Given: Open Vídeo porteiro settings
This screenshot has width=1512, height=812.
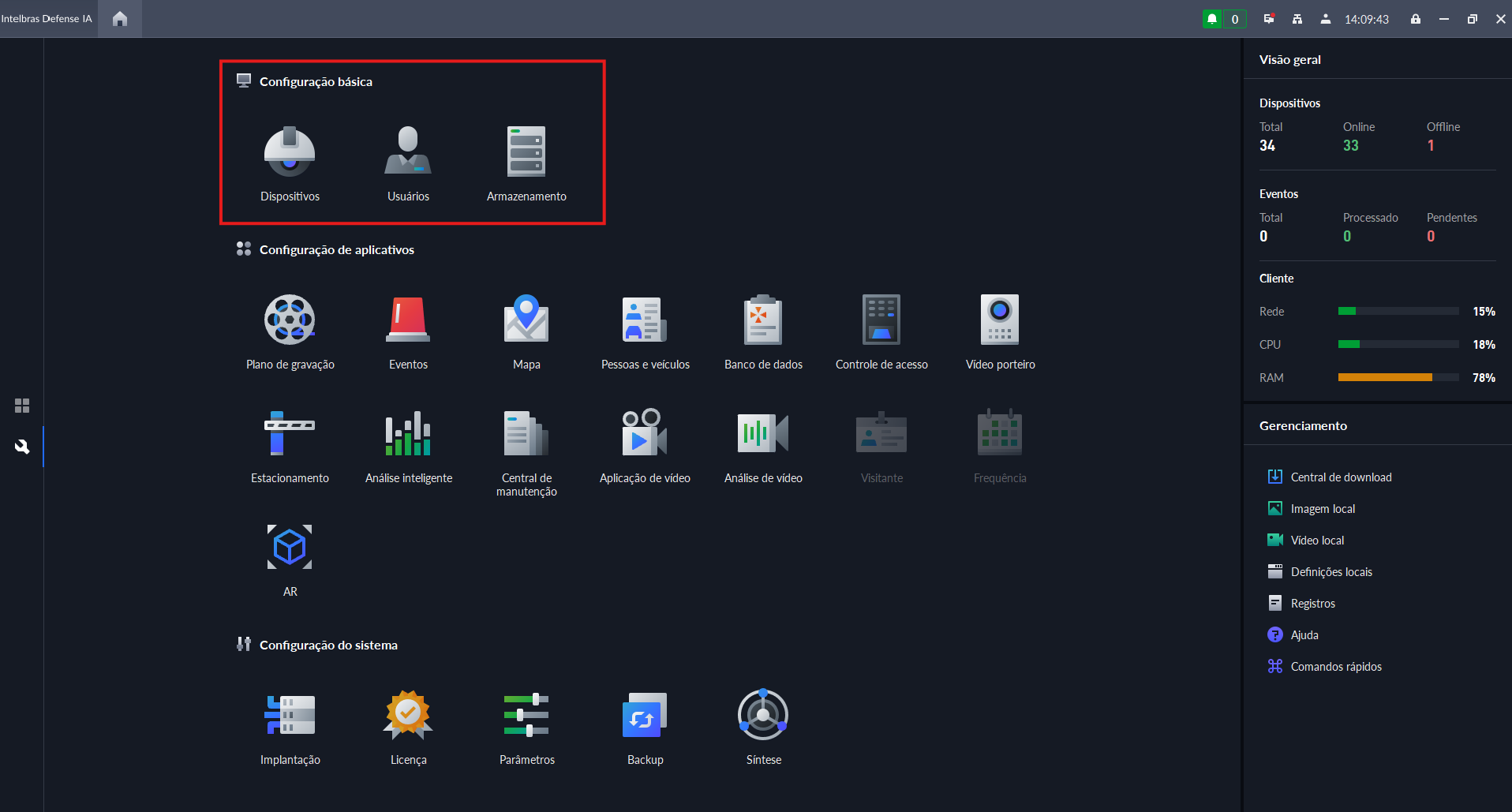Looking at the screenshot, I should (x=1000, y=321).
